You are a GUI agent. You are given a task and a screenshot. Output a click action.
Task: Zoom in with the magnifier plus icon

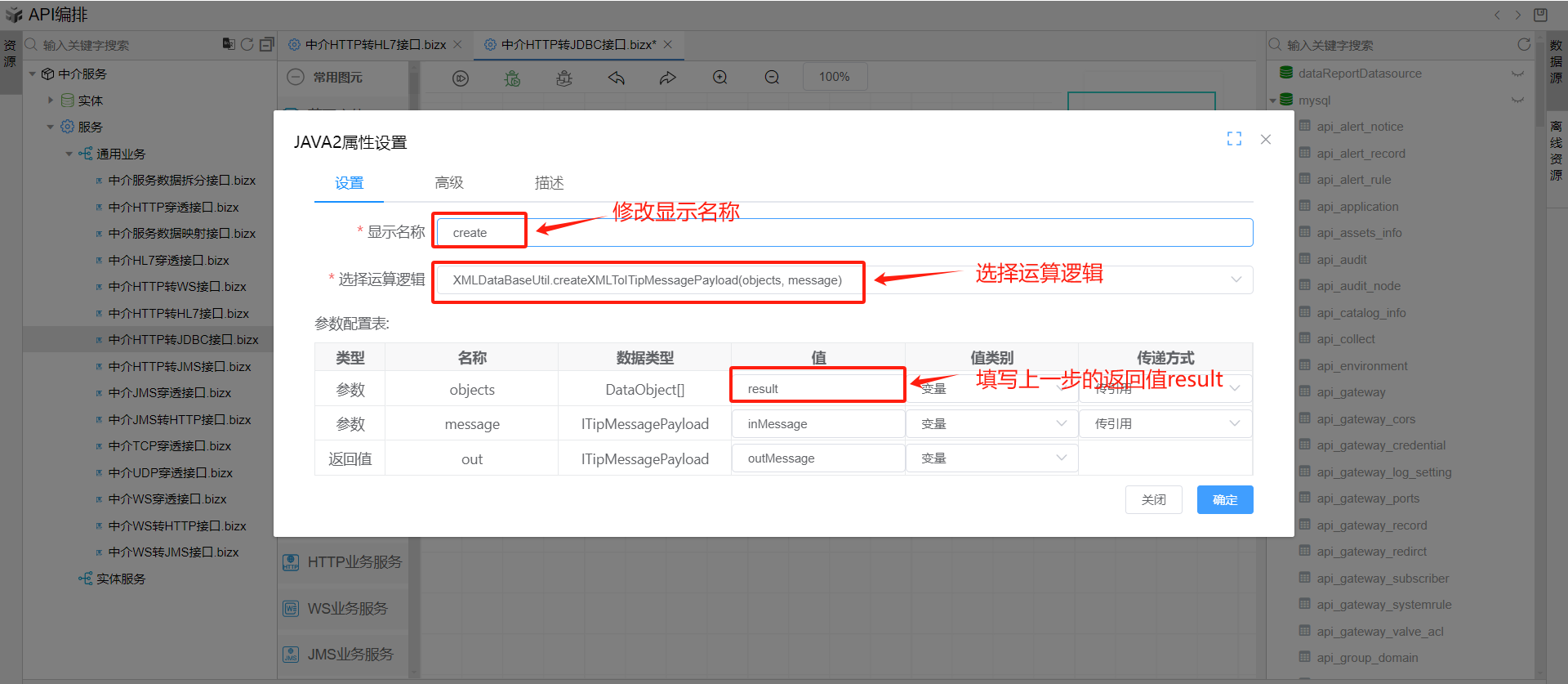[x=719, y=78]
